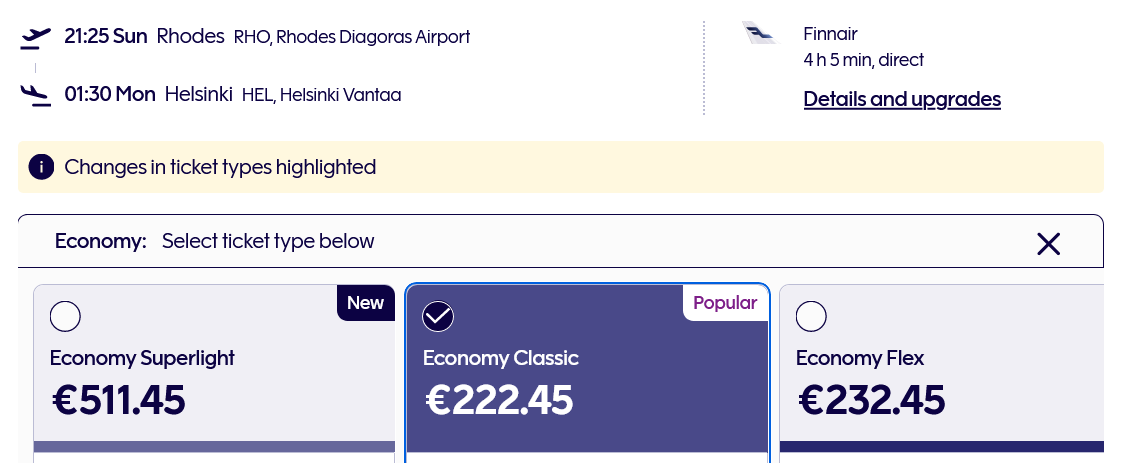Click the Economy Classic €222.45 price
Image resolution: width=1128 pixels, height=463 pixels.
(x=499, y=400)
